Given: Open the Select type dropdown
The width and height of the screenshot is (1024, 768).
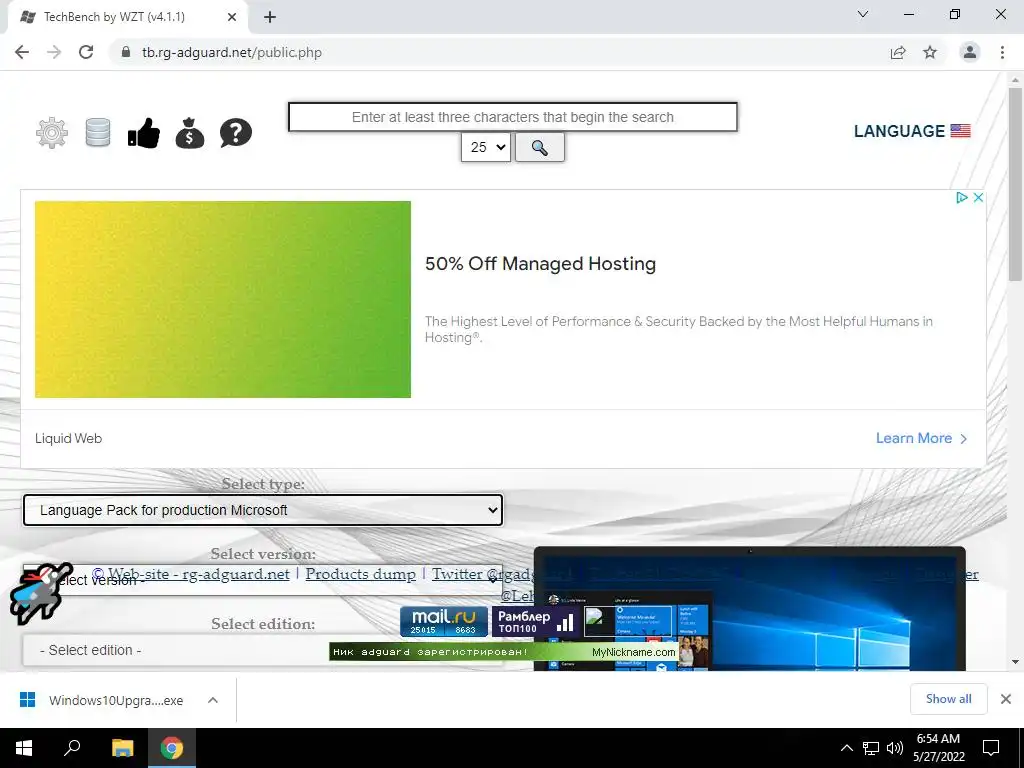Looking at the screenshot, I should click(x=263, y=510).
